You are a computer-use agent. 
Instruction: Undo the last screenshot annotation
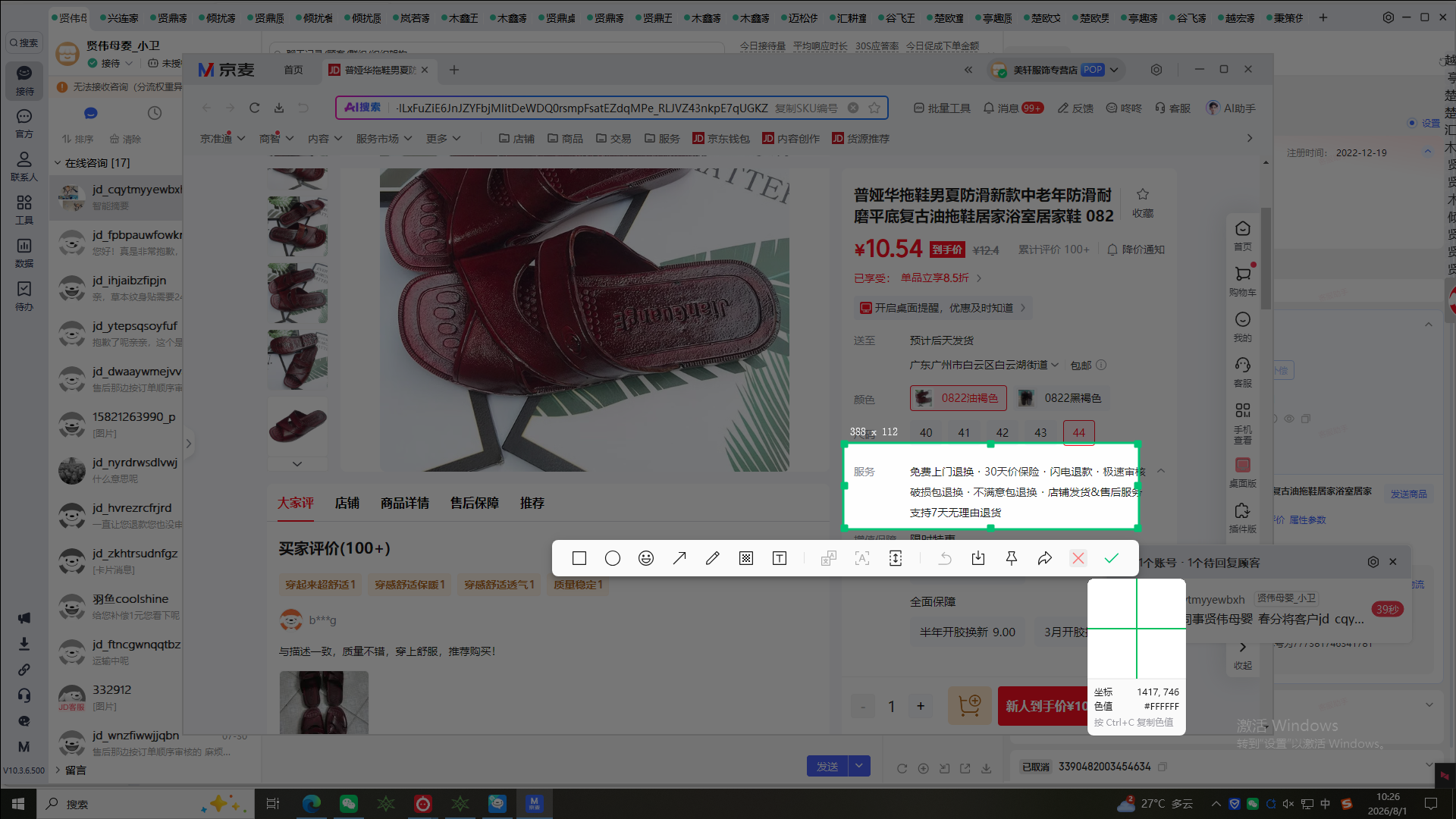[x=945, y=559]
